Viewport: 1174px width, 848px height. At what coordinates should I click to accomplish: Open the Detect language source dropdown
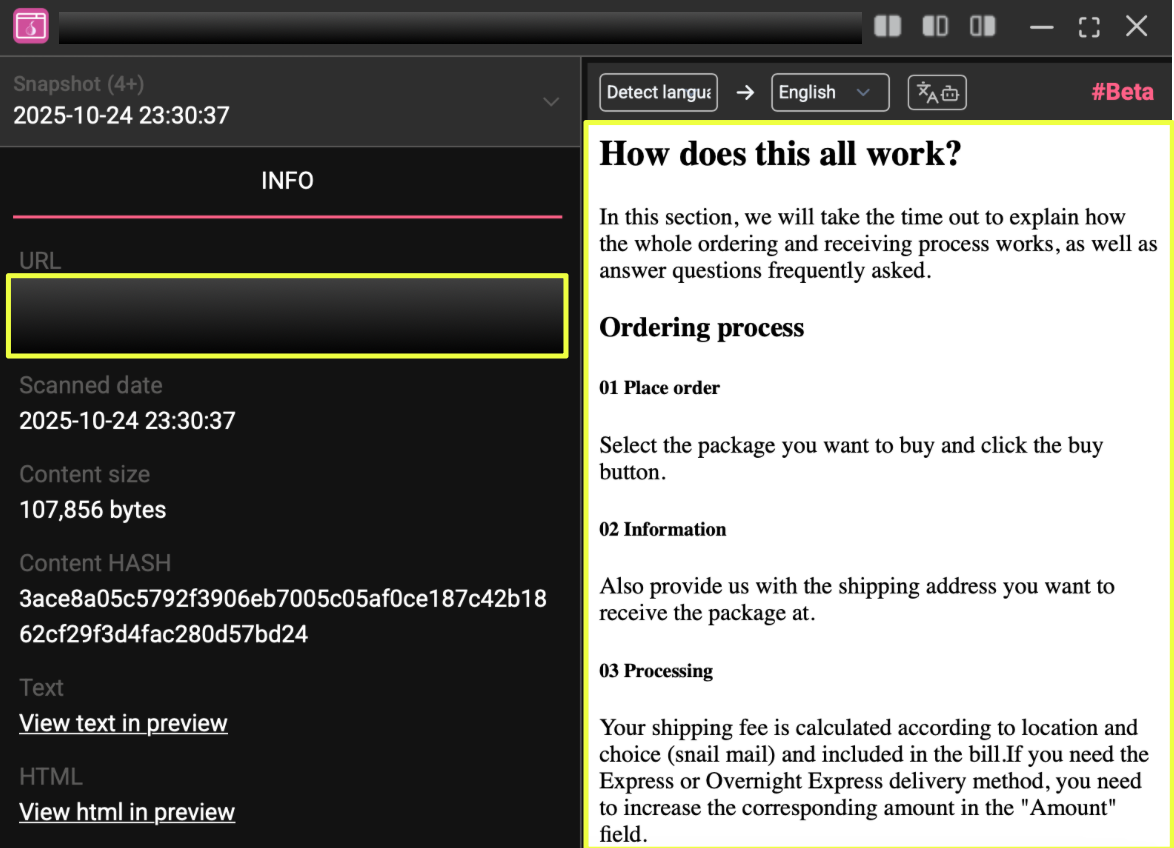[x=658, y=93]
